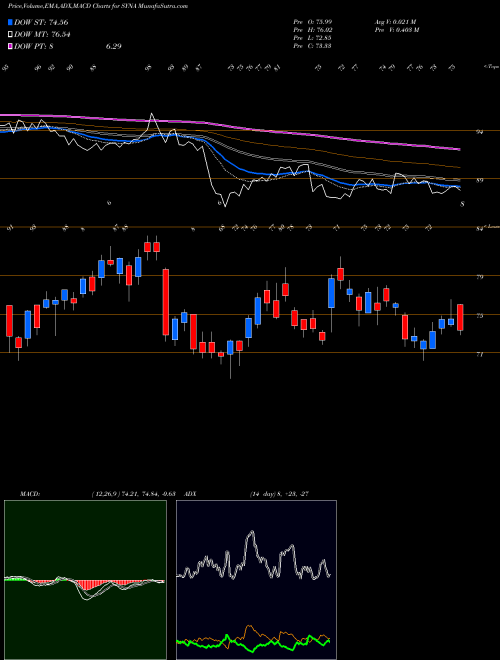The image size is (500, 660).
Task: Click the magenta DOW PT legend swatch
Action: [x=11, y=46]
